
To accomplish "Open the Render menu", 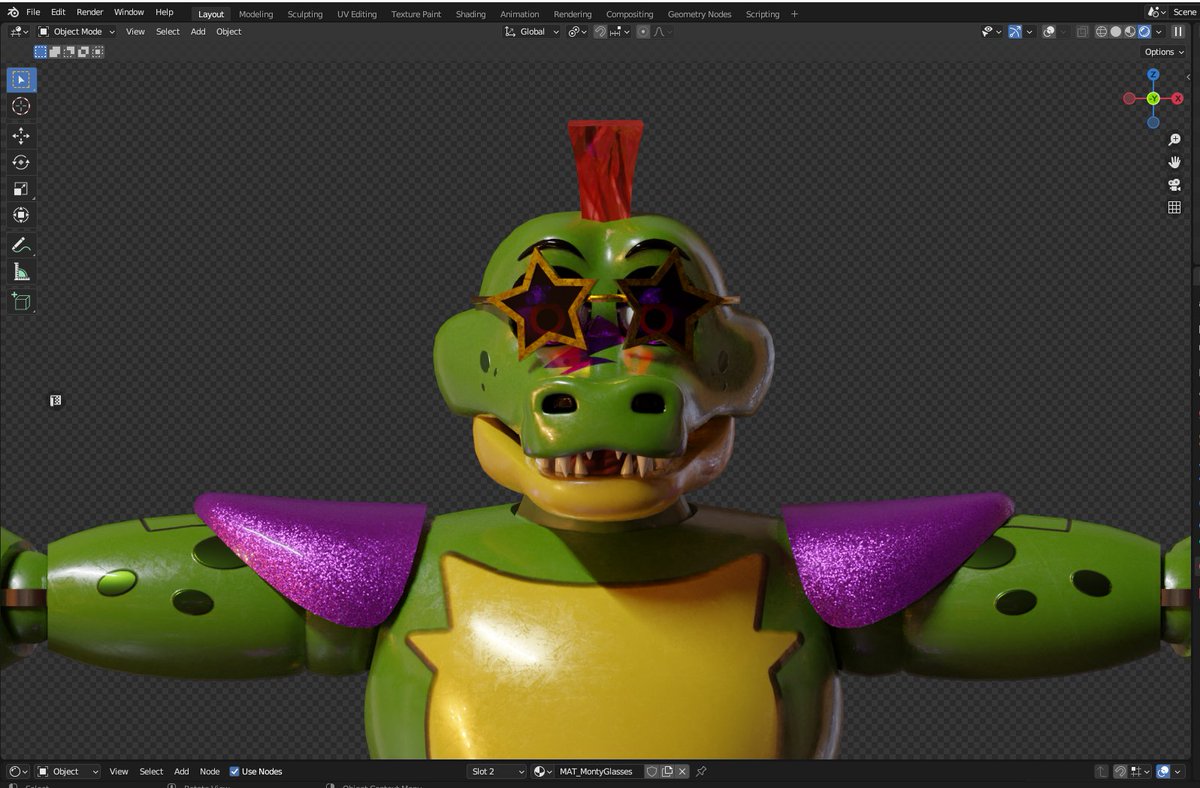I will click(90, 12).
